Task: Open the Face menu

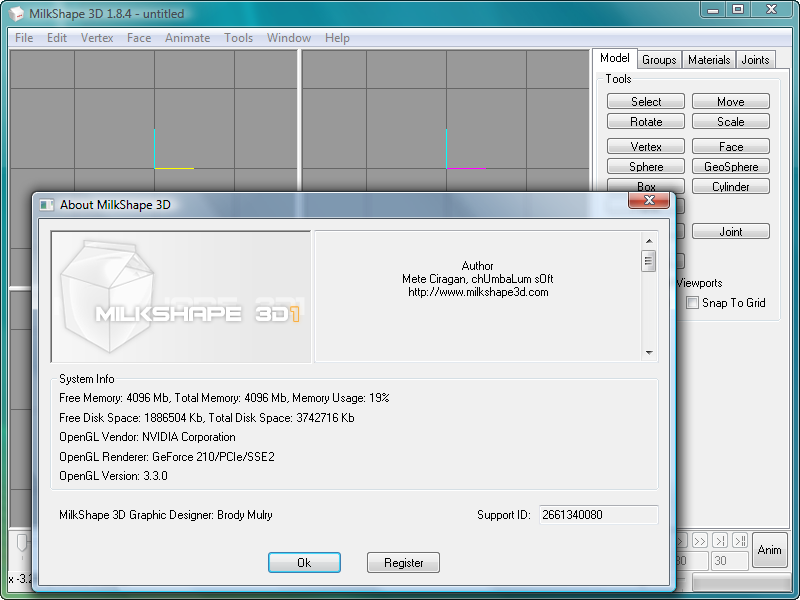Action: click(139, 38)
